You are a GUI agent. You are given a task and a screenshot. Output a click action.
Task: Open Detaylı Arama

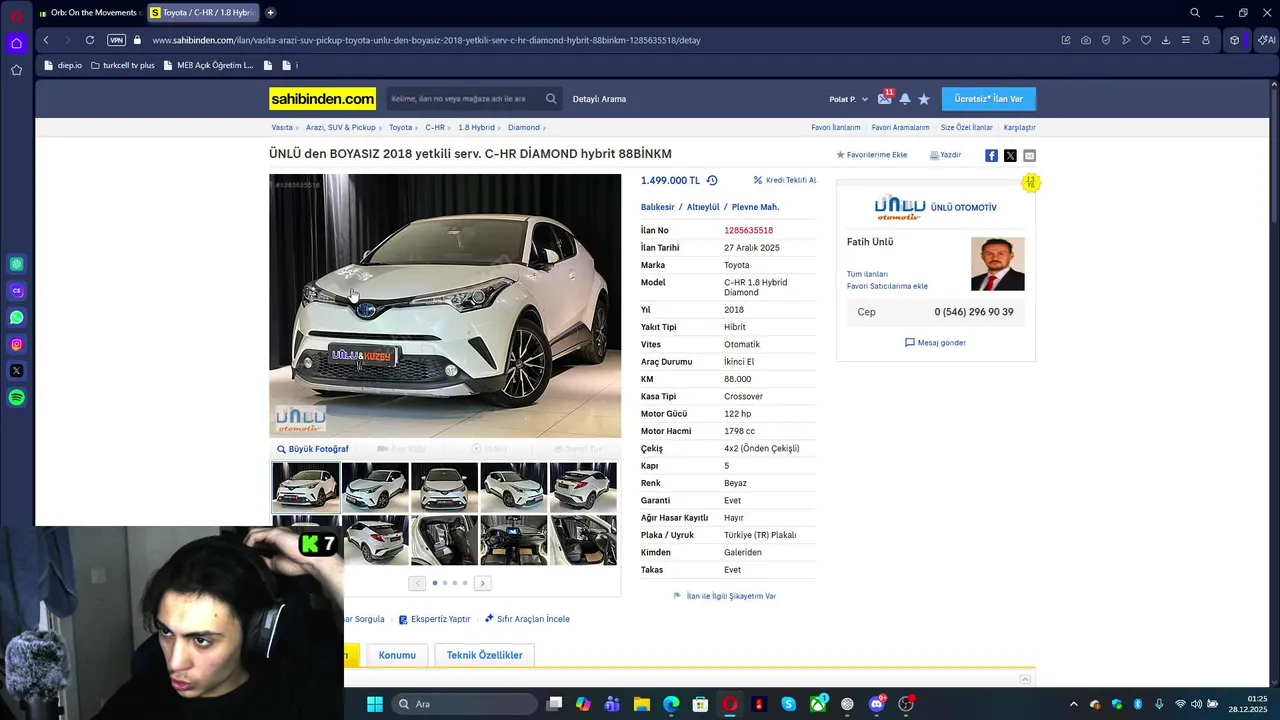pyautogui.click(x=599, y=99)
